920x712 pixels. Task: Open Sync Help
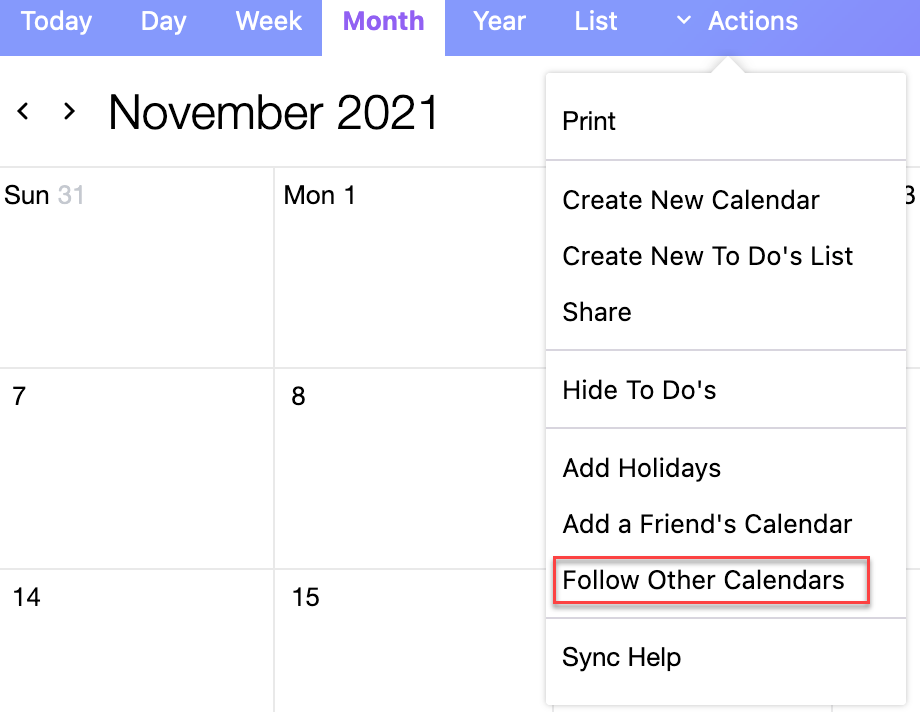(622, 658)
